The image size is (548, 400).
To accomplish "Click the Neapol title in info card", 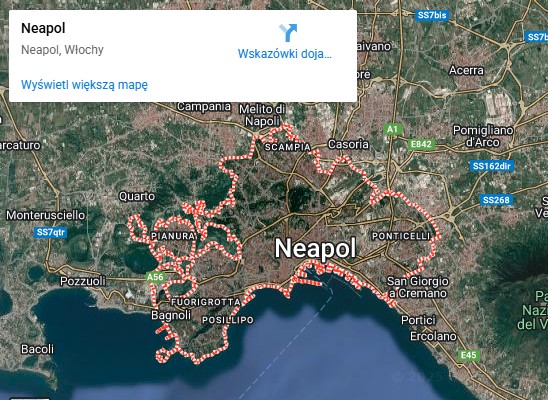I will click(x=43, y=28).
